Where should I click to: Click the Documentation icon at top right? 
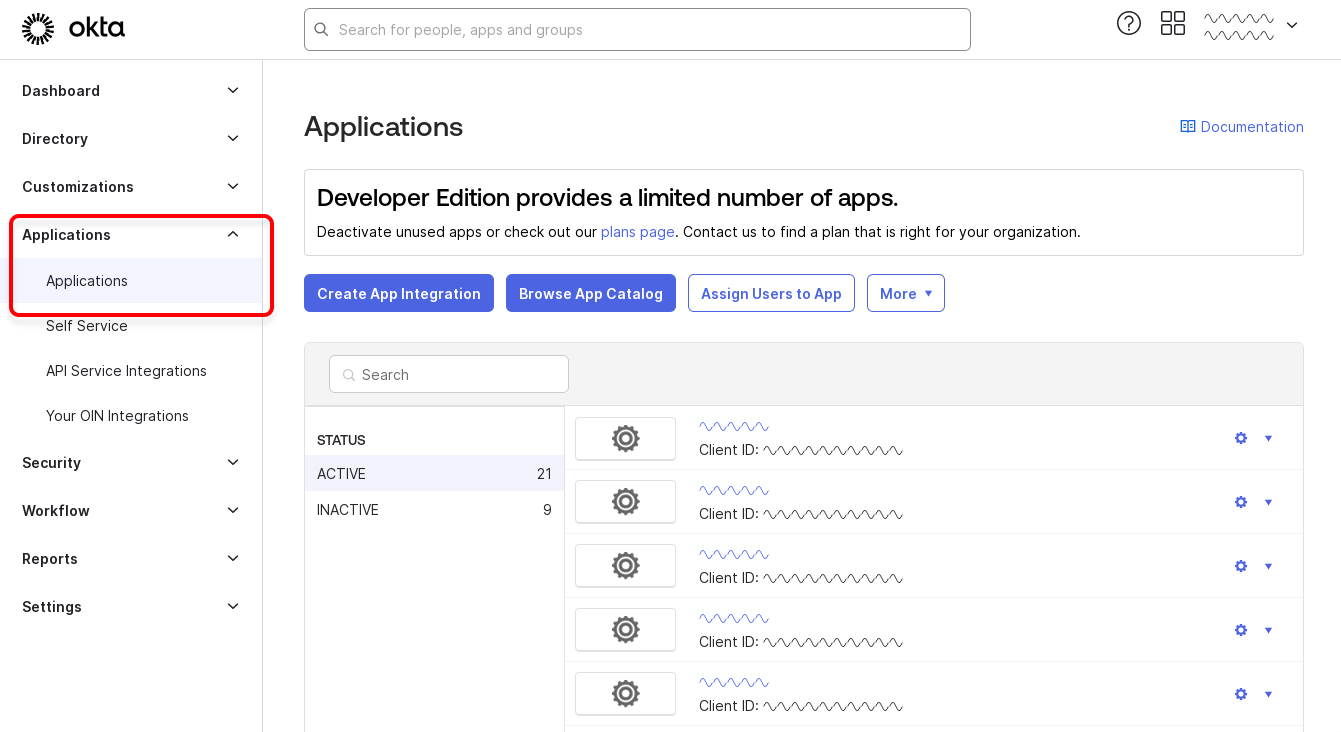tap(1188, 126)
